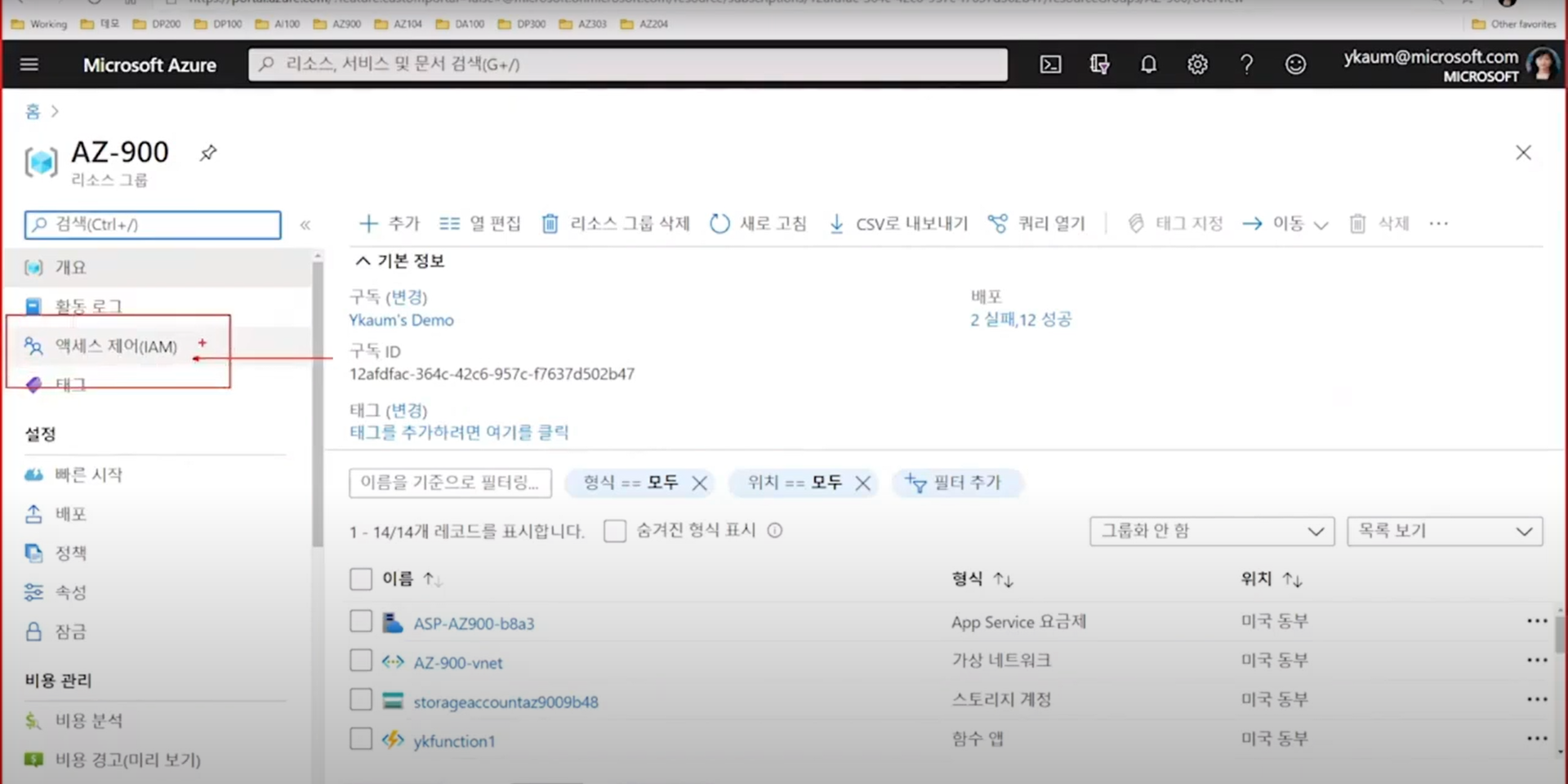Select the ASP-AZ900-b8a3 row checkbox
This screenshot has width=1568, height=784.
coord(361,621)
